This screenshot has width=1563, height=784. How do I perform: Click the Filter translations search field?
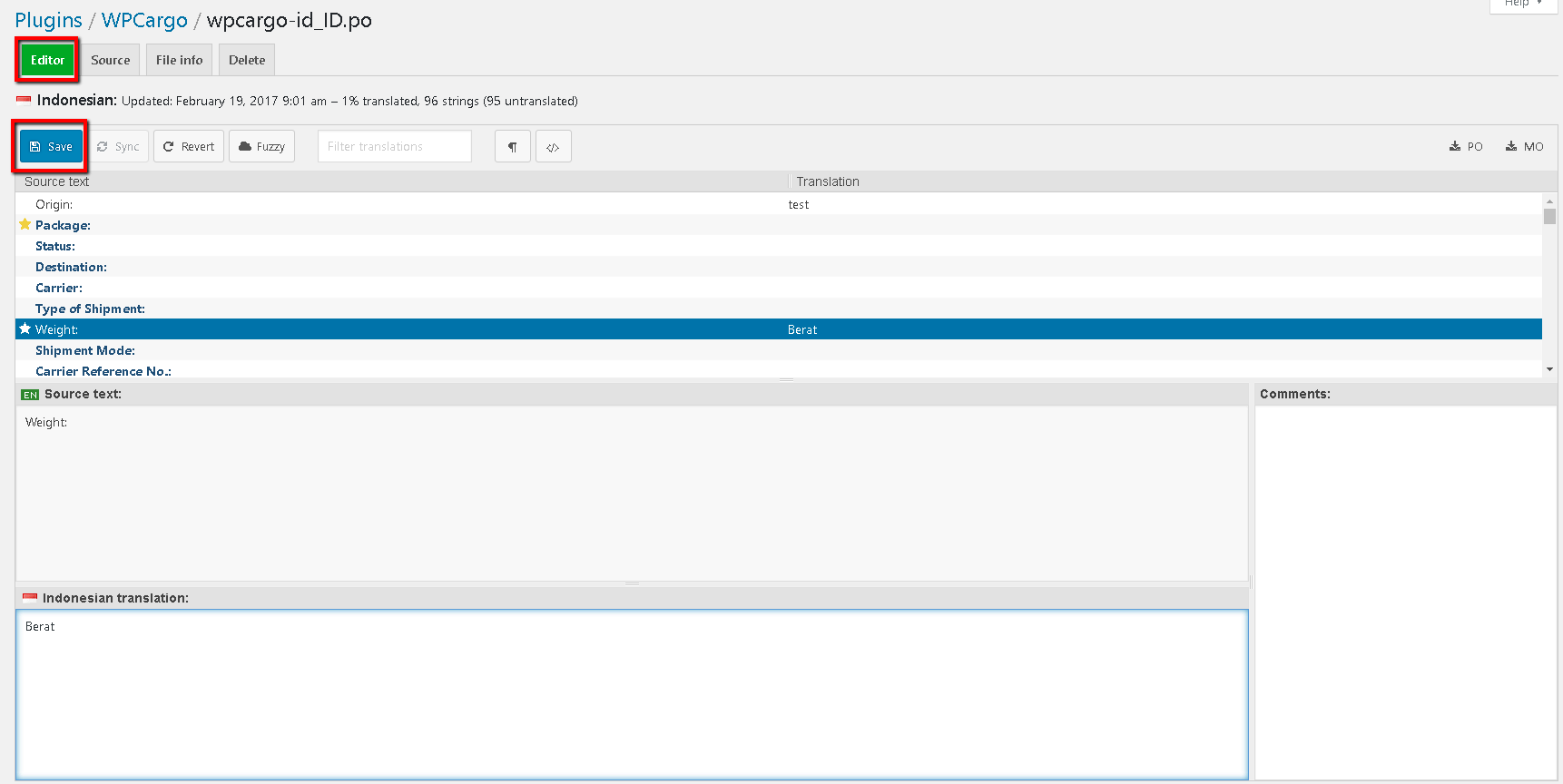[x=394, y=146]
